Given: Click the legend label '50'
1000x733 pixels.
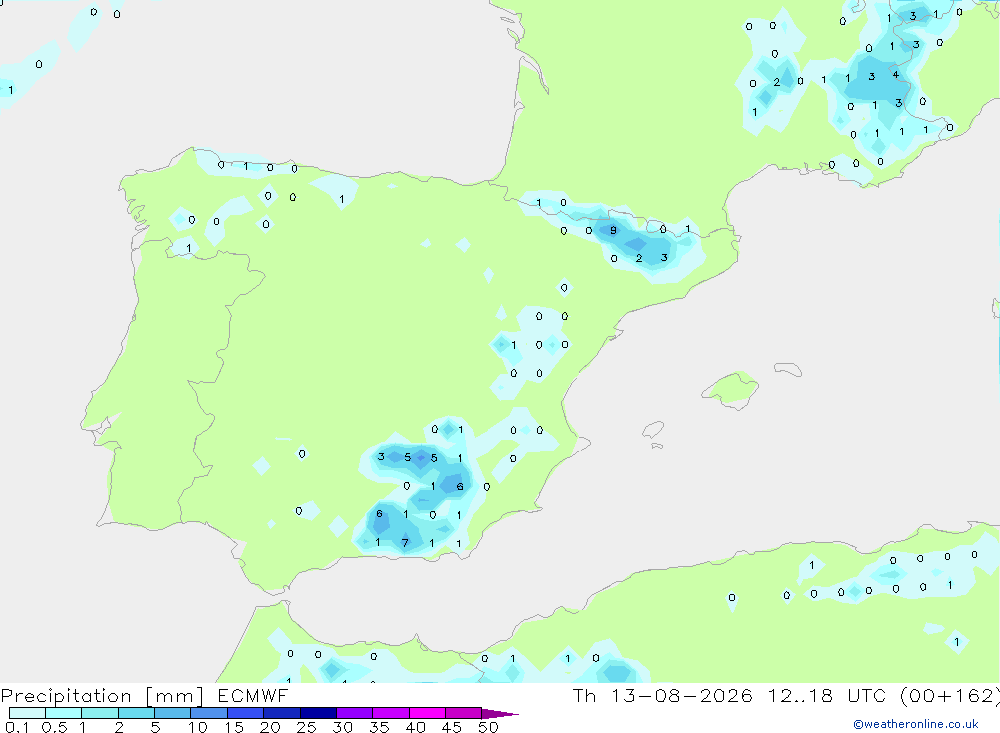Looking at the screenshot, I should [488, 727].
